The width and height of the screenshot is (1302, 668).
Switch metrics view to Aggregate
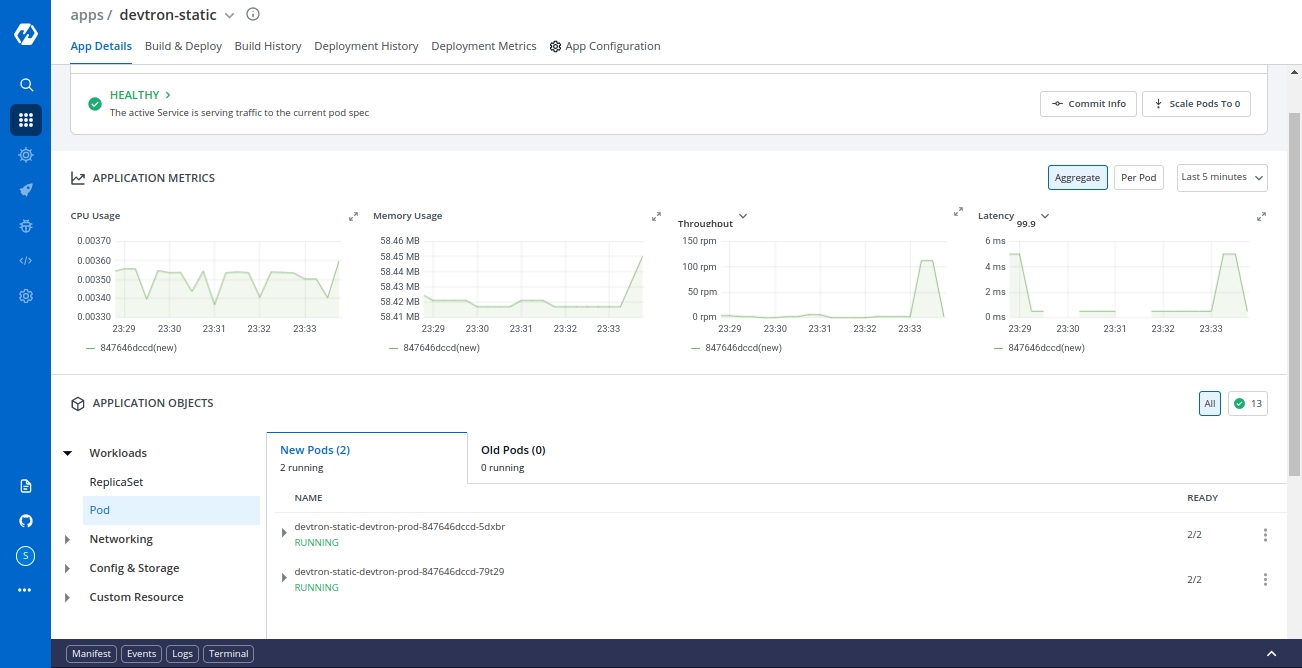pos(1077,178)
